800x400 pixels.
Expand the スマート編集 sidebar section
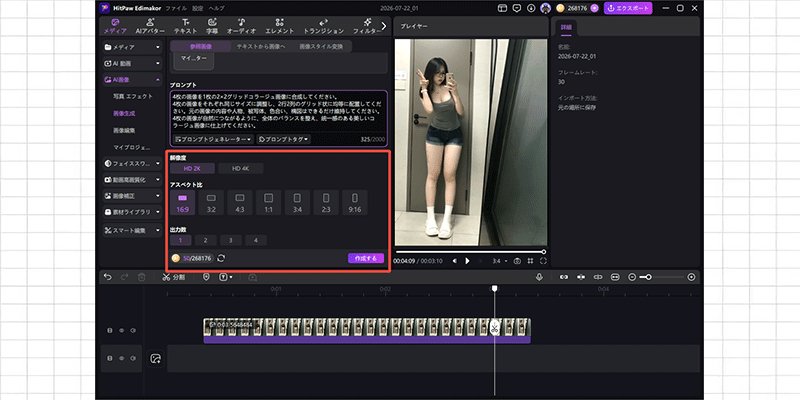click(x=132, y=231)
